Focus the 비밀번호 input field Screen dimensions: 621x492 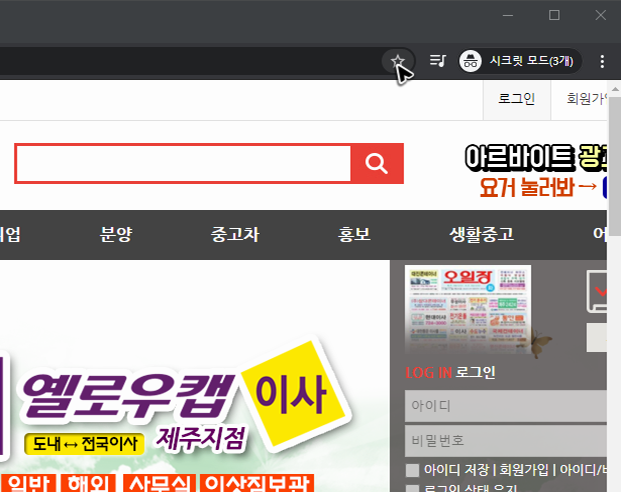click(506, 441)
